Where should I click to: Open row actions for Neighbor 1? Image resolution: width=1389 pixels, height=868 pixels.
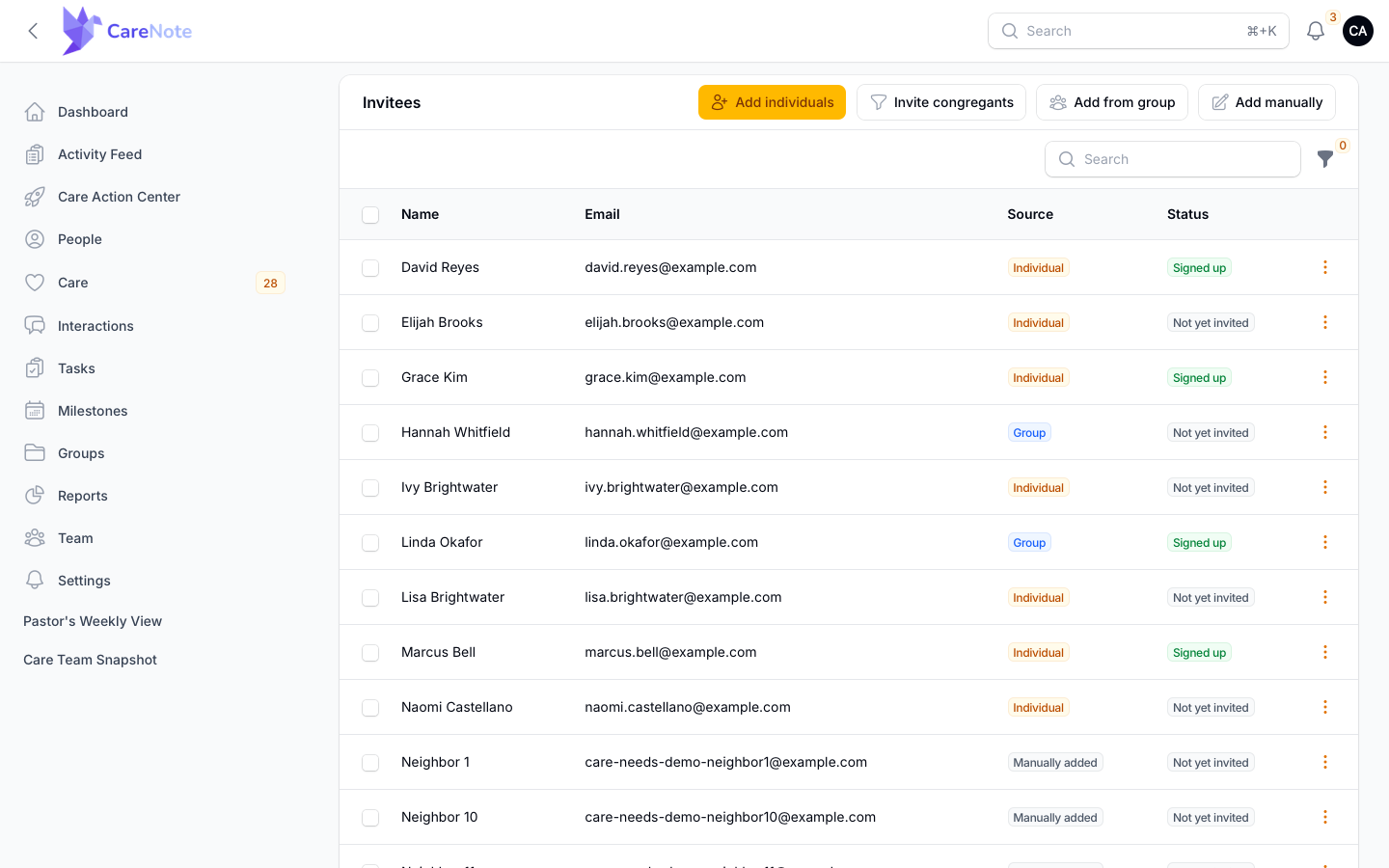pos(1325,762)
